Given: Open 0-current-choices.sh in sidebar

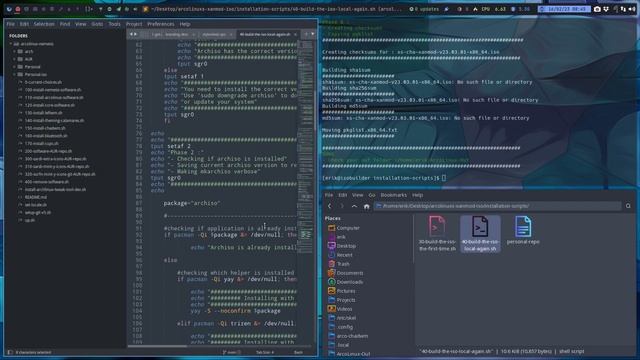Looking at the screenshot, I should click(43, 82).
